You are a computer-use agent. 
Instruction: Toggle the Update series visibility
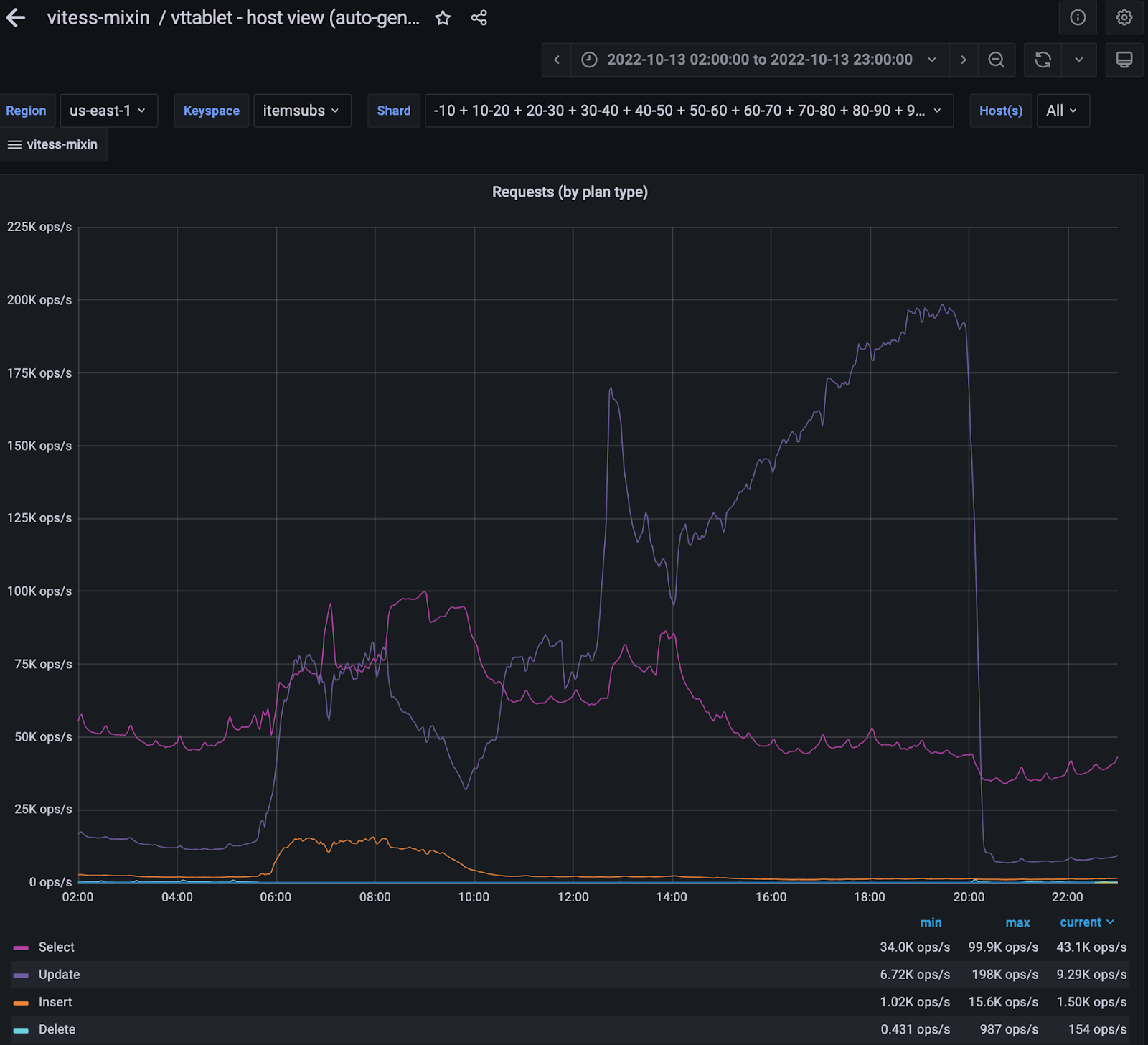(59, 975)
